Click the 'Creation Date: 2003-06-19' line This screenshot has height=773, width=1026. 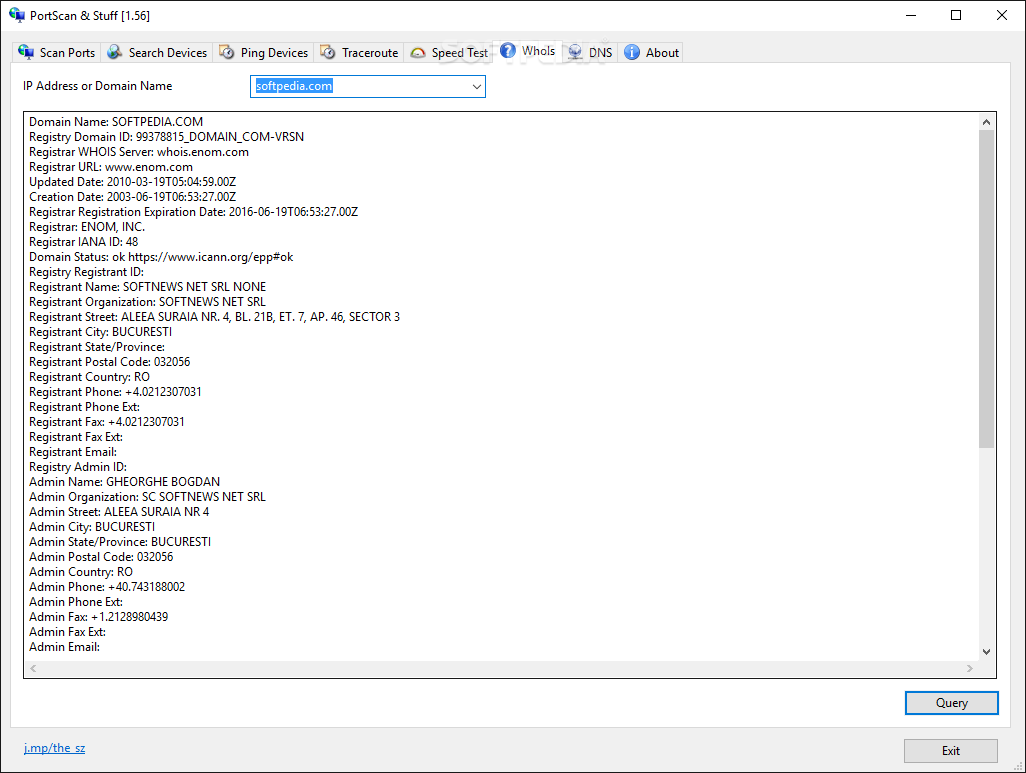coord(132,197)
